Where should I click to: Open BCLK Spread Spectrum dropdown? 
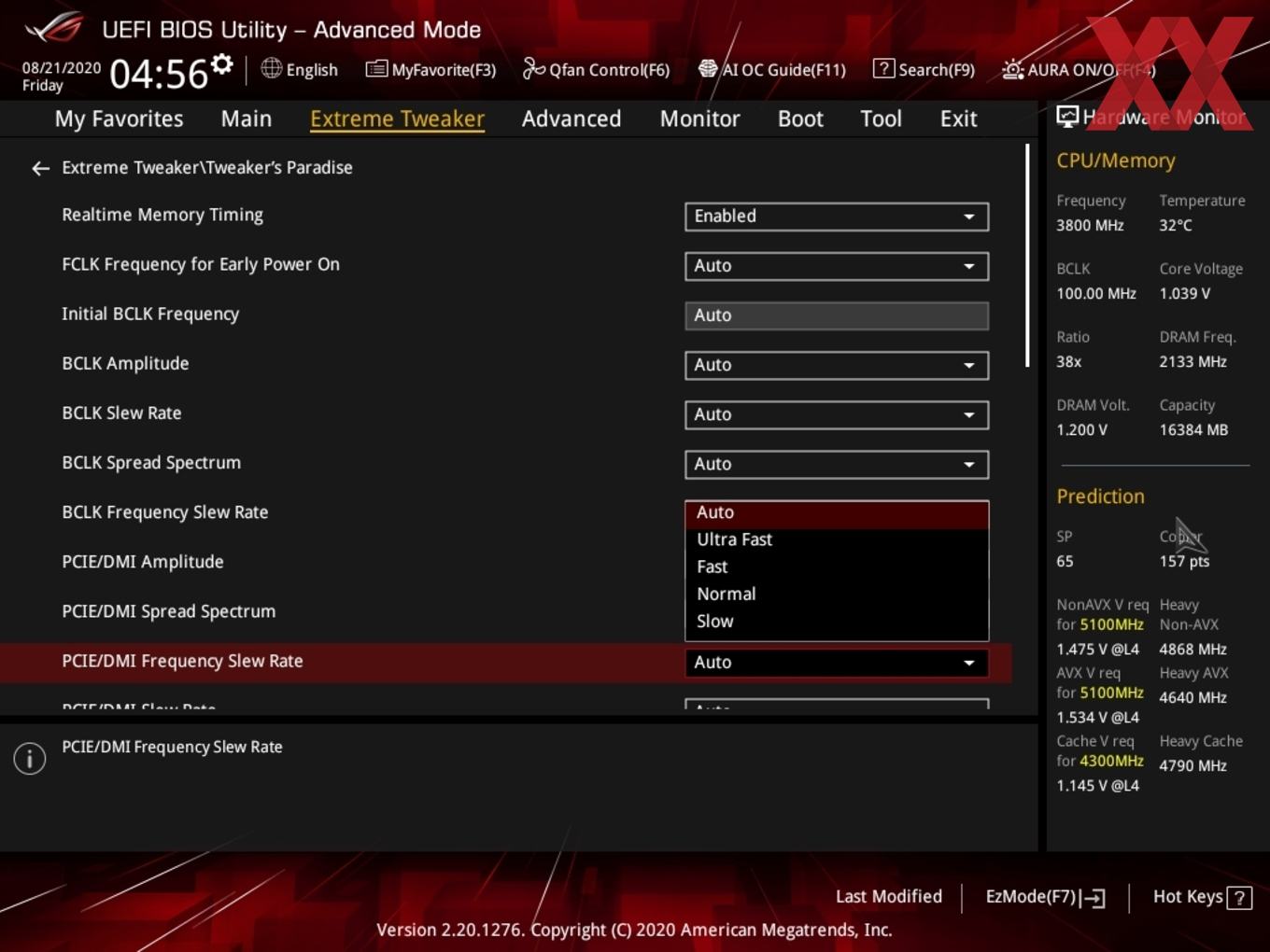click(837, 464)
